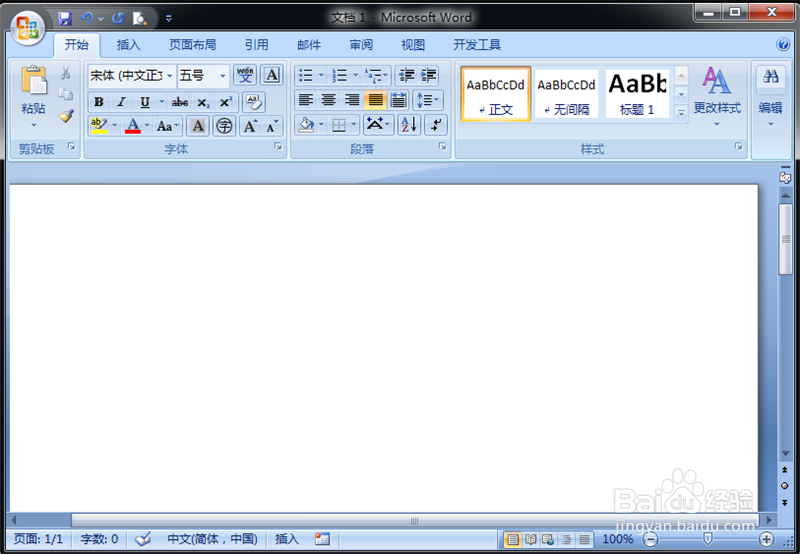Switch to the 视图 tab
This screenshot has height=554, width=800.
pyautogui.click(x=413, y=45)
